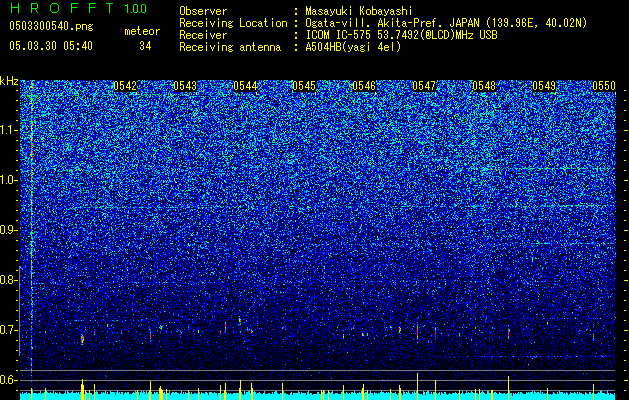Image resolution: width=629 pixels, height=400 pixels.
Task: Click the 0550 time marker
Action: pos(604,86)
